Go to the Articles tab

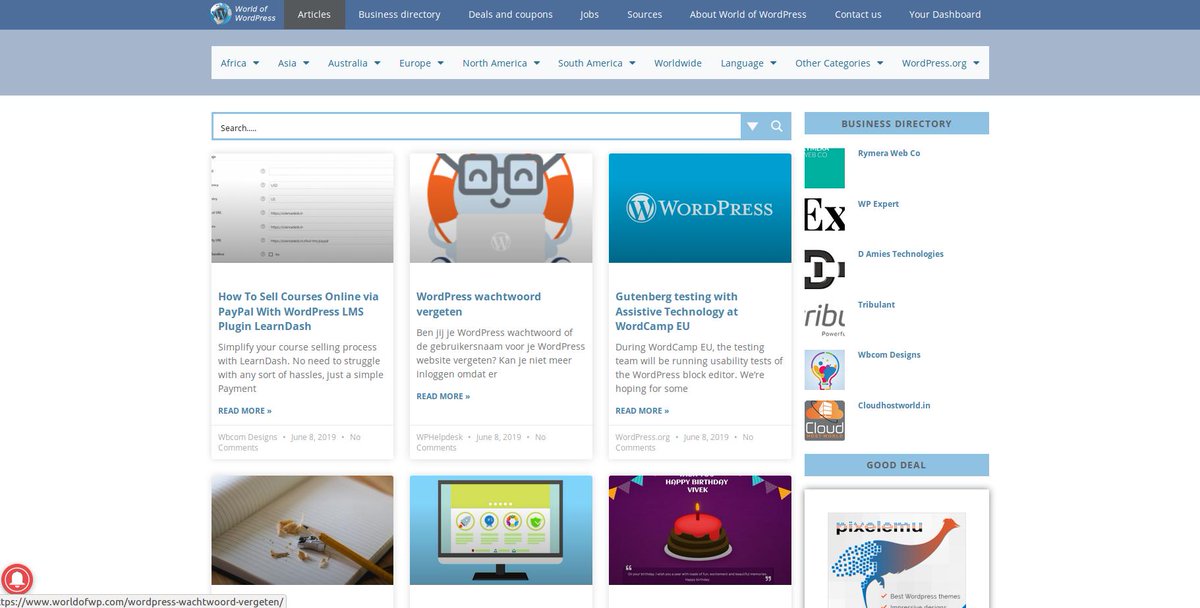coord(314,14)
